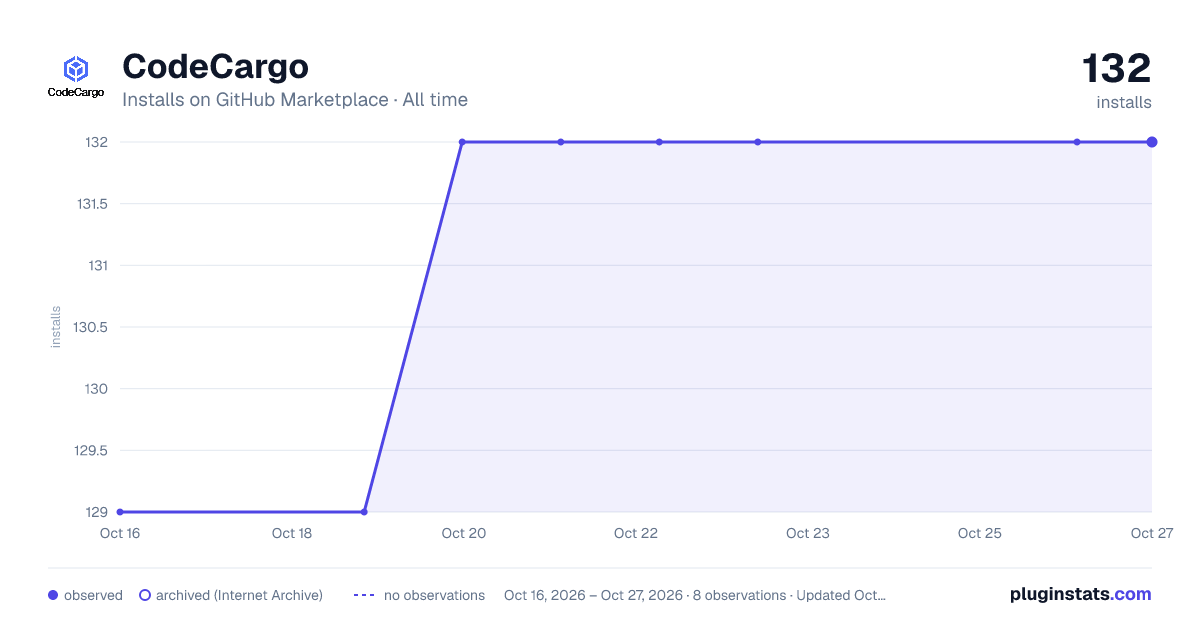Click the Oct 22 x-axis label

click(636, 533)
